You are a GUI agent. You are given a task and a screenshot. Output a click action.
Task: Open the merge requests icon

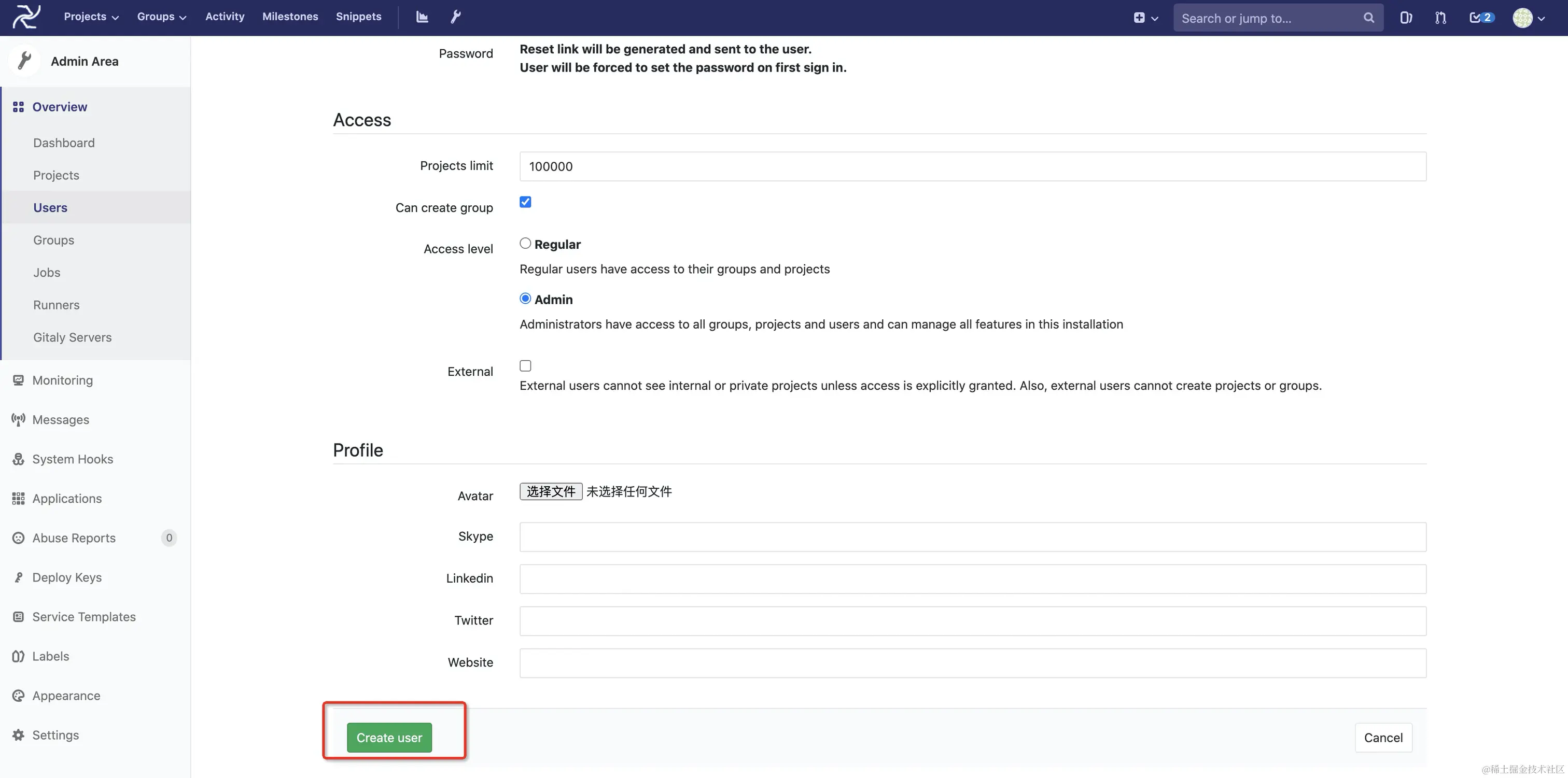pos(1440,18)
